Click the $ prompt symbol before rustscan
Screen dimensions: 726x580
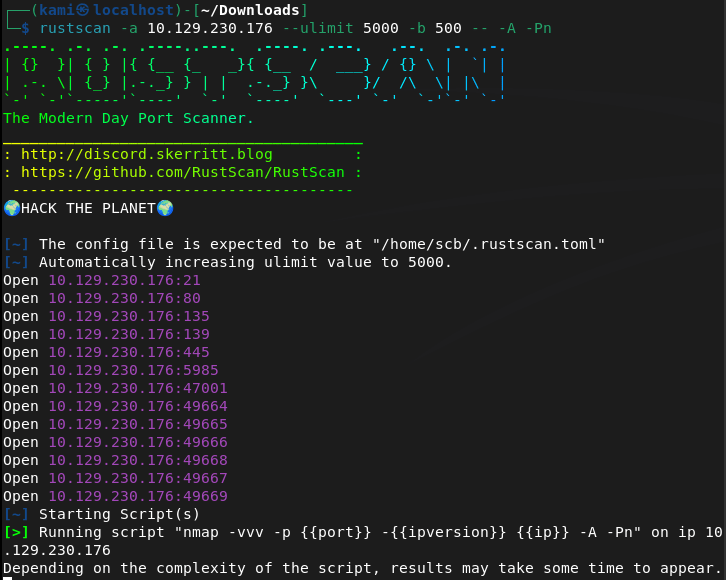click(x=26, y=28)
